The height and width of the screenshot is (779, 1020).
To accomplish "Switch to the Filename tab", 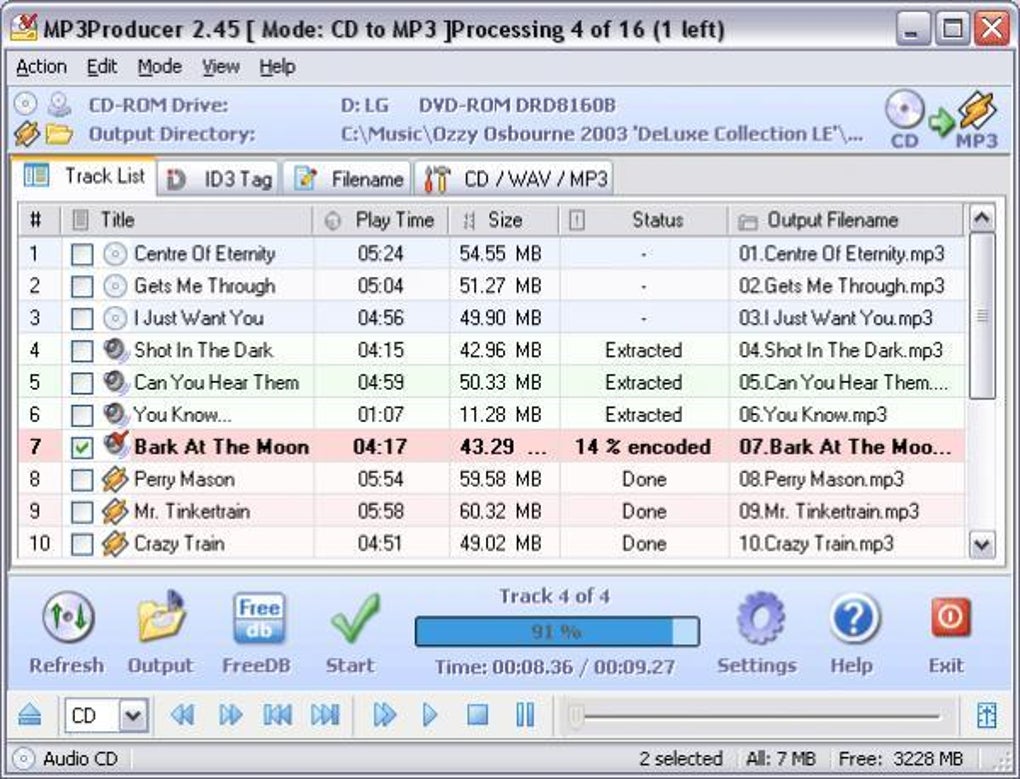I will (349, 179).
